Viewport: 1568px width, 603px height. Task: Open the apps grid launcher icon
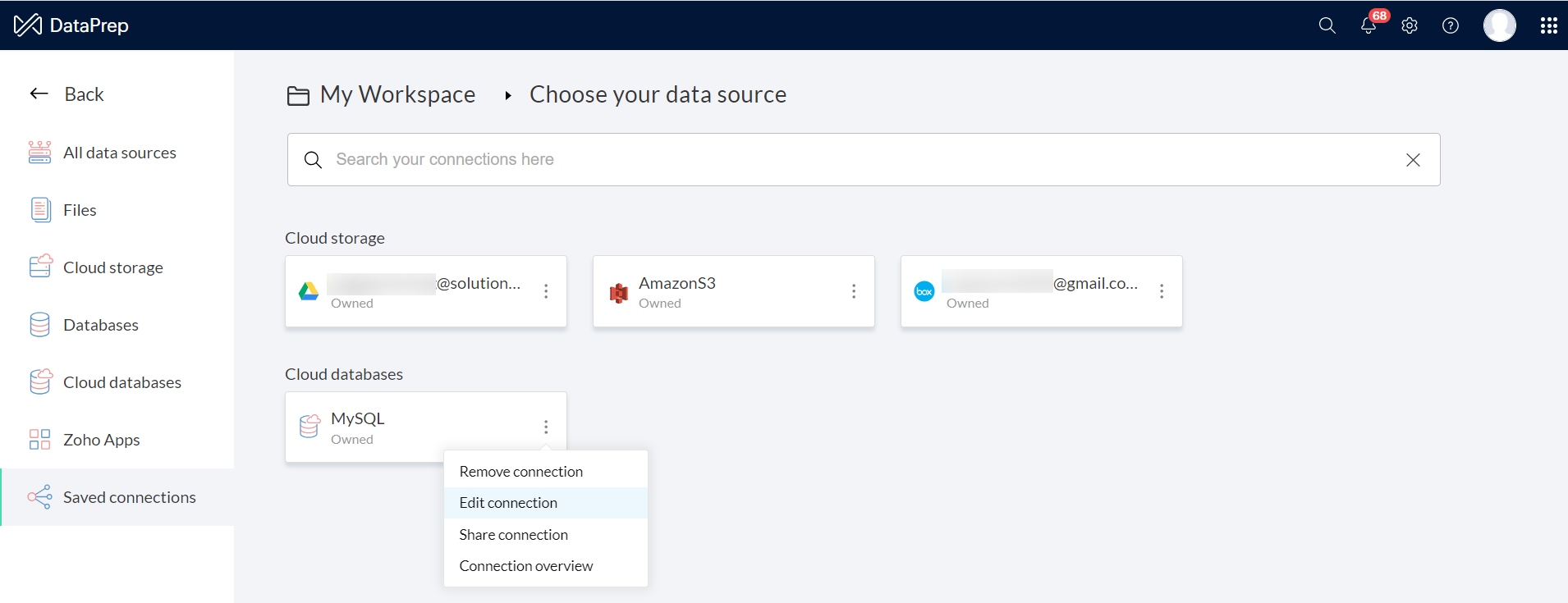(1549, 25)
